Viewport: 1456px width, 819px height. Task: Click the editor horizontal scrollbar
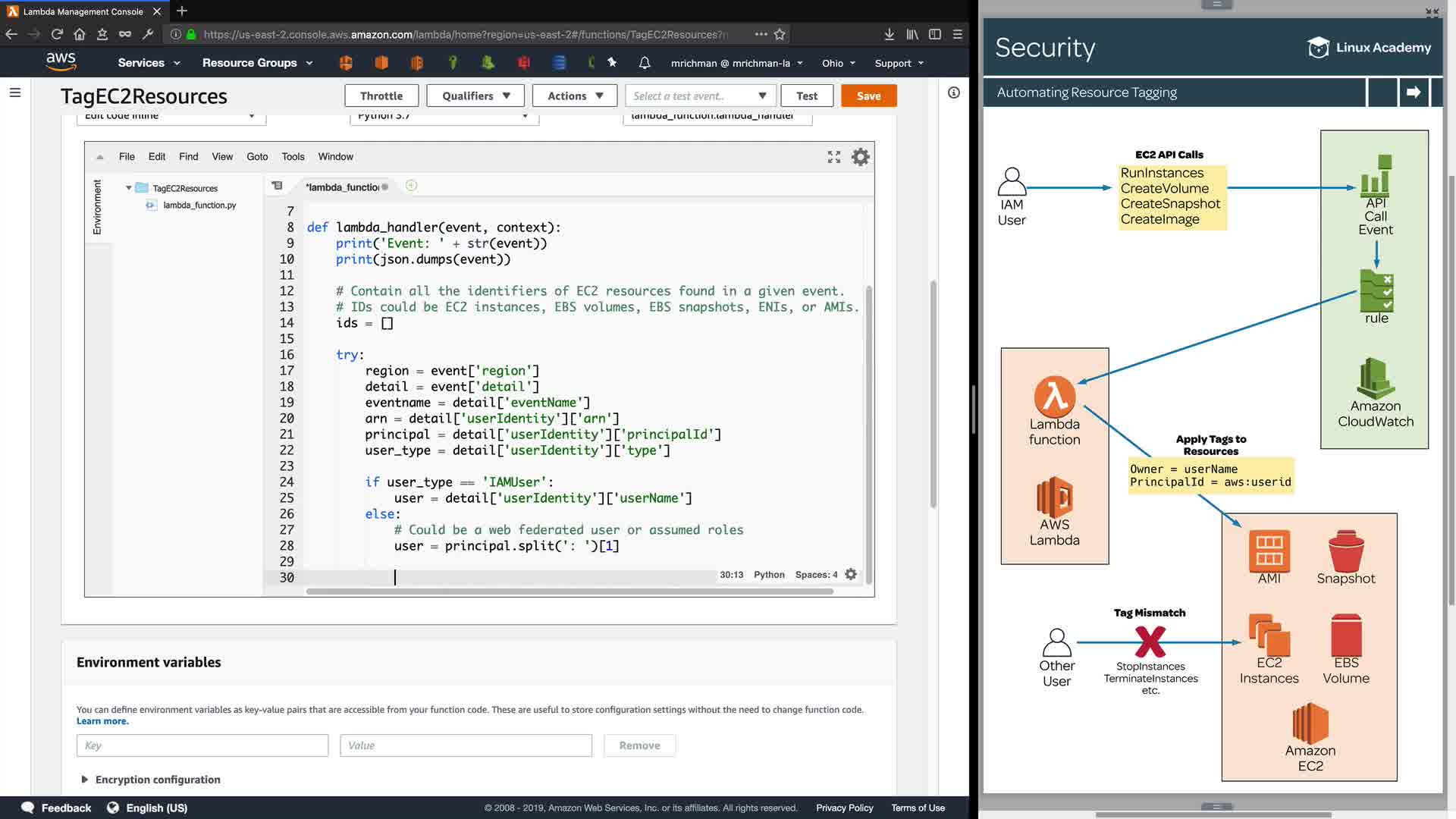pos(569,591)
